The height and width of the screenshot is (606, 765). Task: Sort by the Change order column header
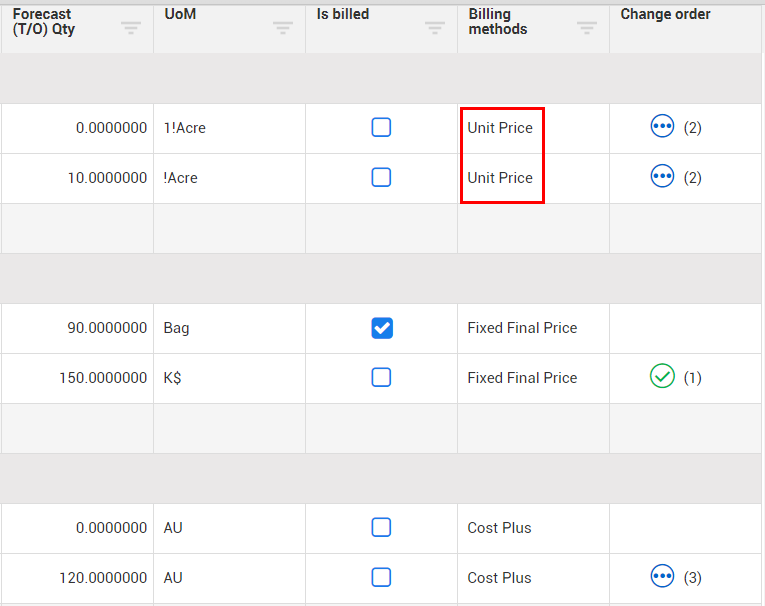pos(665,15)
